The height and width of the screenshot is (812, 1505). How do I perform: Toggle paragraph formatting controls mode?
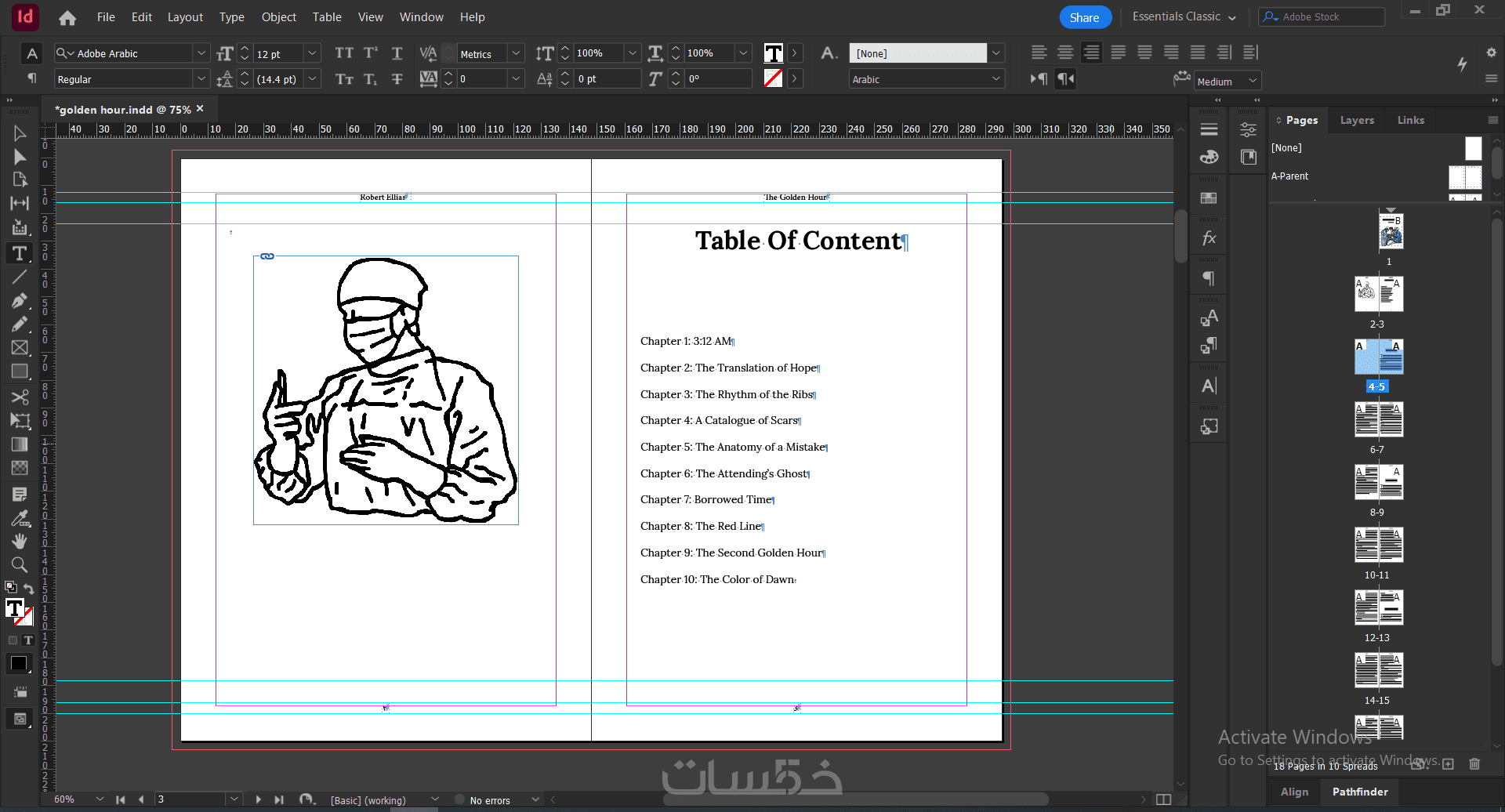click(x=31, y=78)
